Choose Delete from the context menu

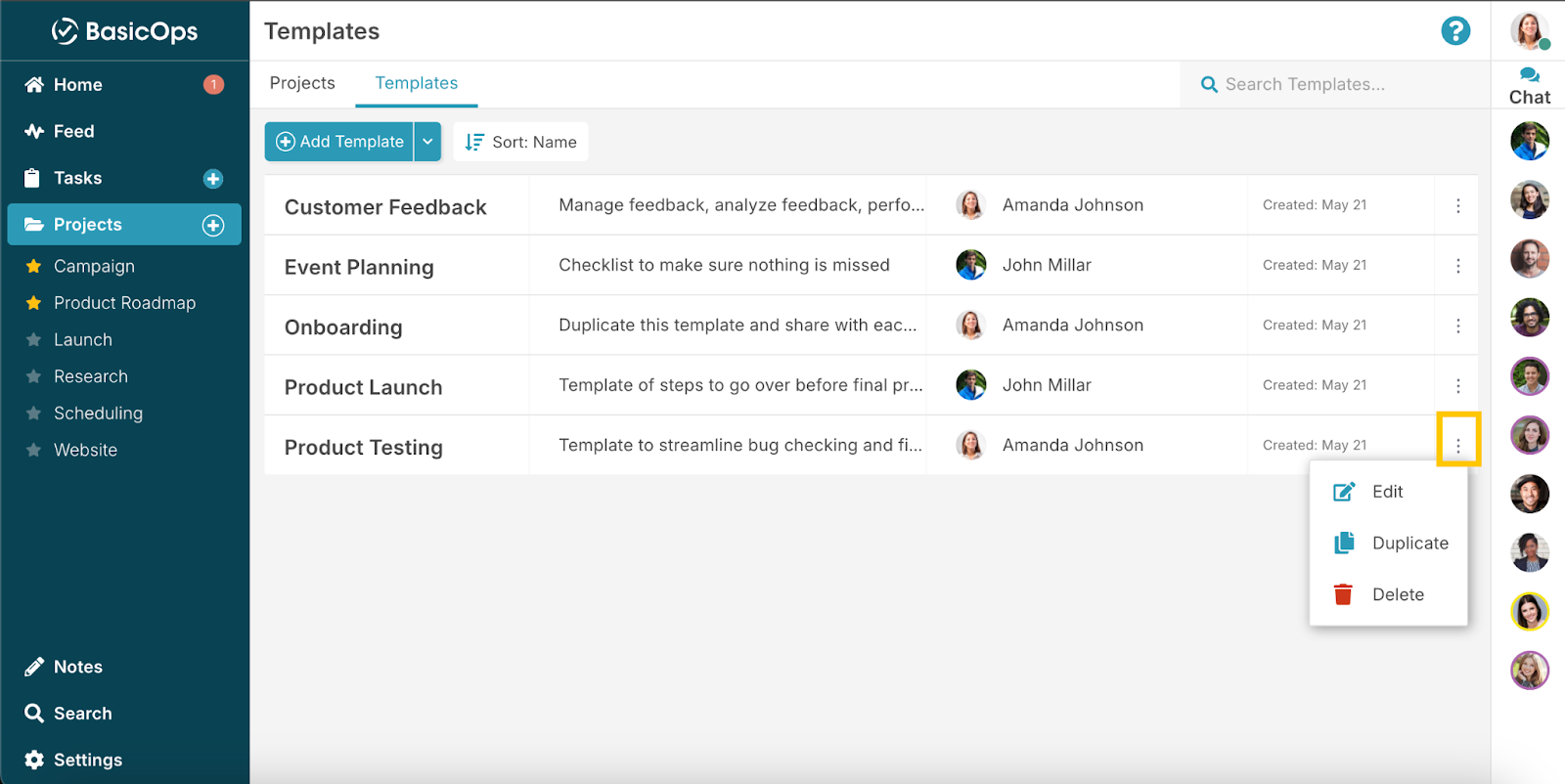pos(1388,594)
